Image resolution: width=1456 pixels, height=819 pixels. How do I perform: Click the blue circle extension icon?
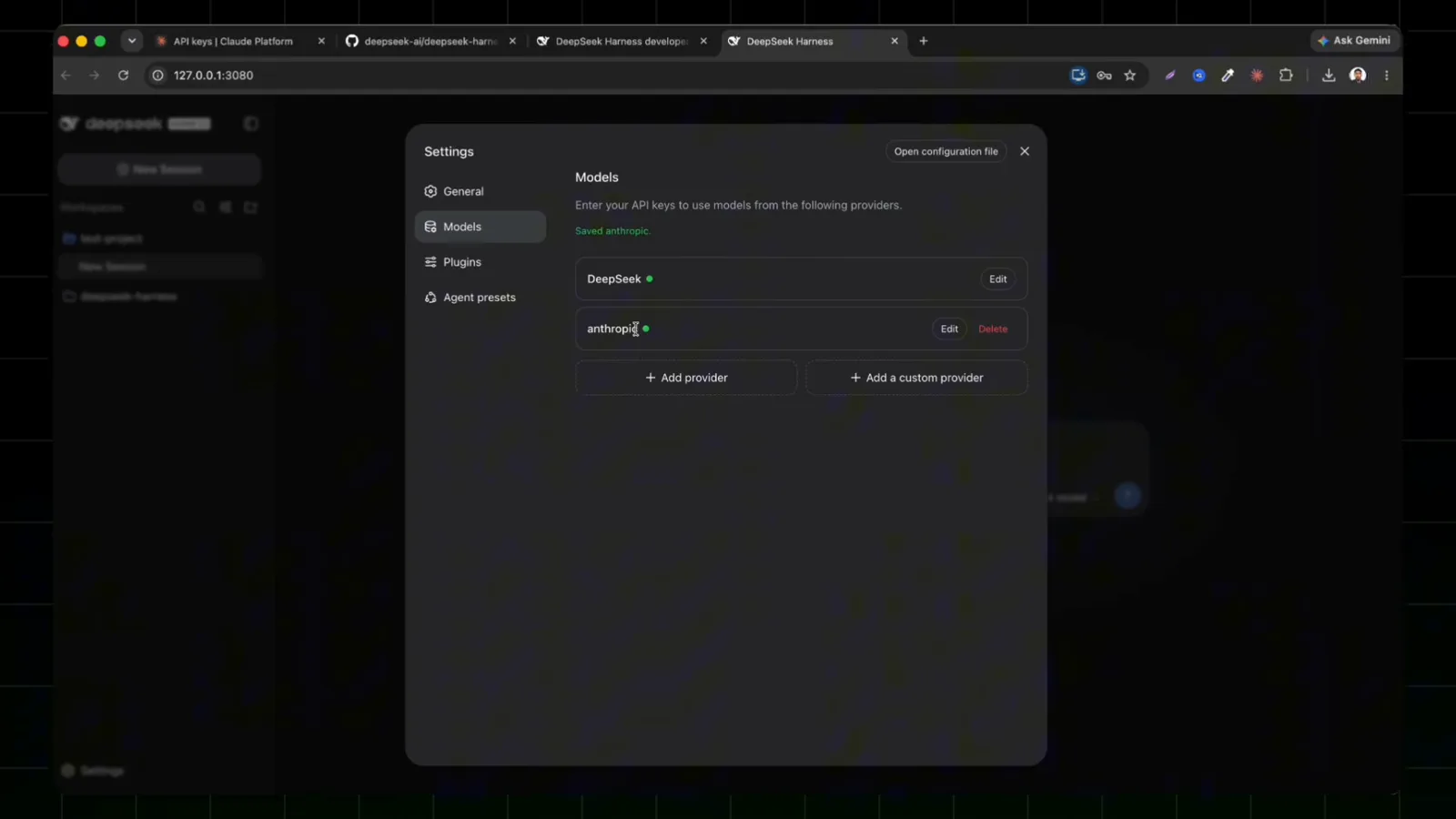click(1199, 76)
